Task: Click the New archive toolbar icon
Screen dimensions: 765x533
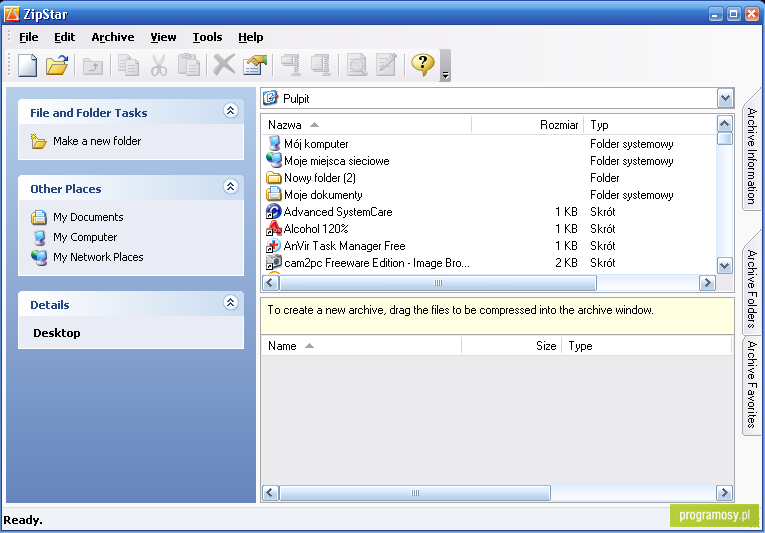Action: pos(27,65)
